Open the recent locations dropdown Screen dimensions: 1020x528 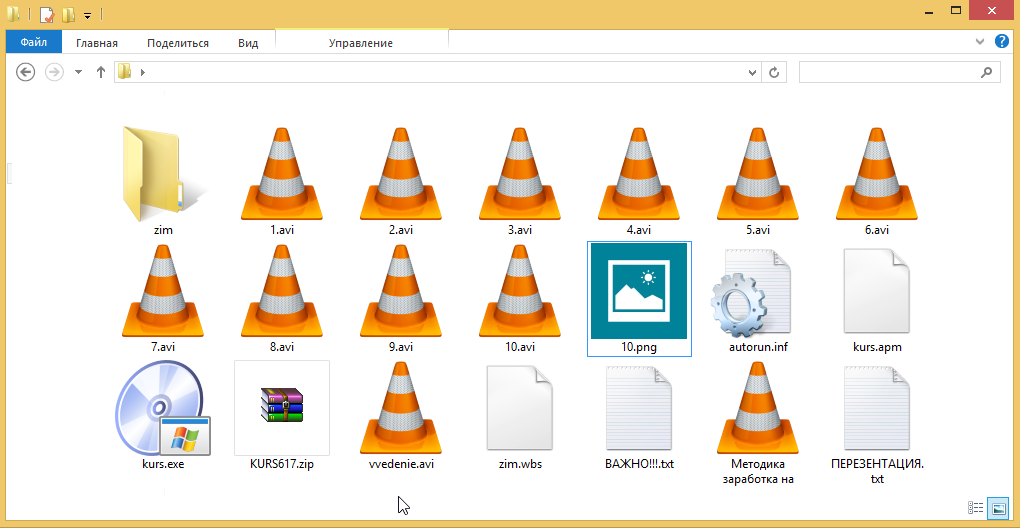tap(78, 73)
